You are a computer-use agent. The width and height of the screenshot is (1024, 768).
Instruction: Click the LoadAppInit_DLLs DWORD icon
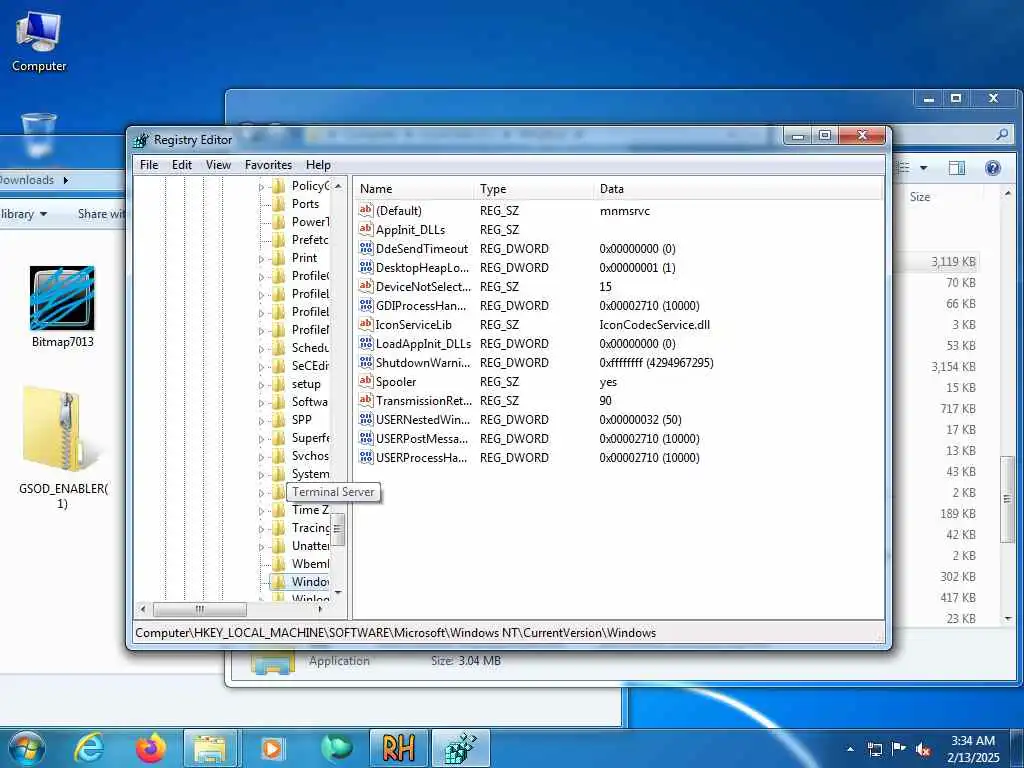(366, 343)
